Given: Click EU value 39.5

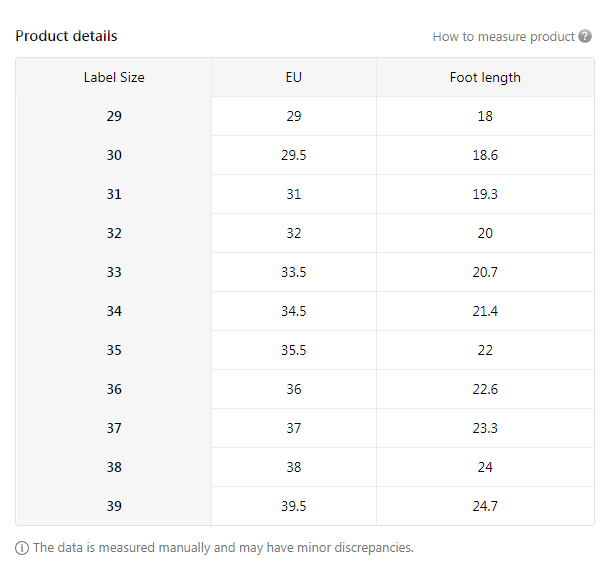Looking at the screenshot, I should (x=293, y=506).
